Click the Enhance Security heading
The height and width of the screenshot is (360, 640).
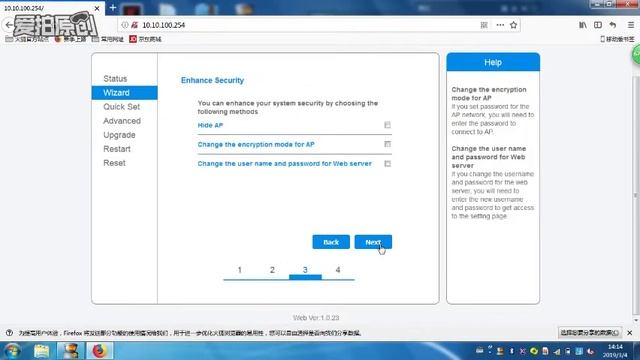pos(212,80)
